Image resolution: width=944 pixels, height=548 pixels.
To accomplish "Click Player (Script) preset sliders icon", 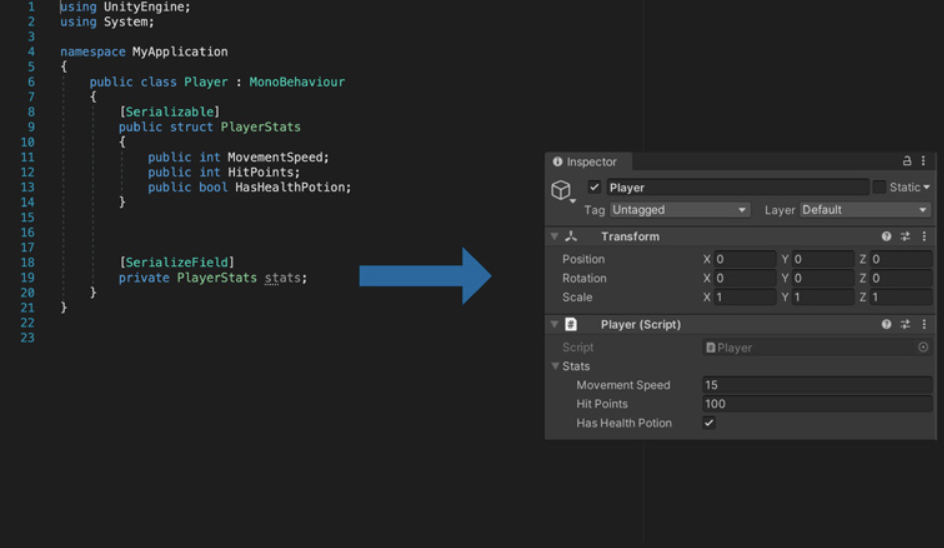I will point(905,324).
